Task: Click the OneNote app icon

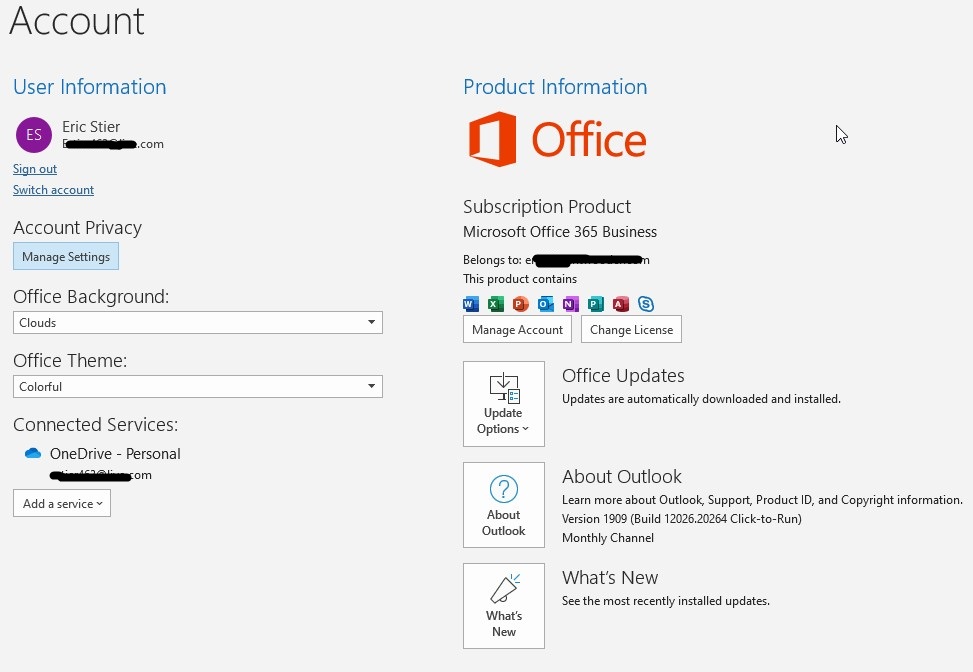Action: coord(570,304)
